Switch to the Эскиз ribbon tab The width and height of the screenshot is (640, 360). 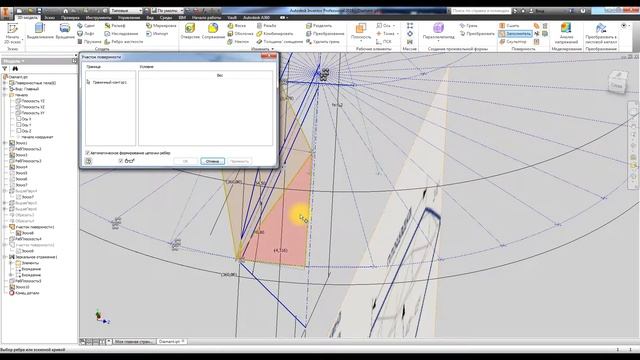click(49, 18)
